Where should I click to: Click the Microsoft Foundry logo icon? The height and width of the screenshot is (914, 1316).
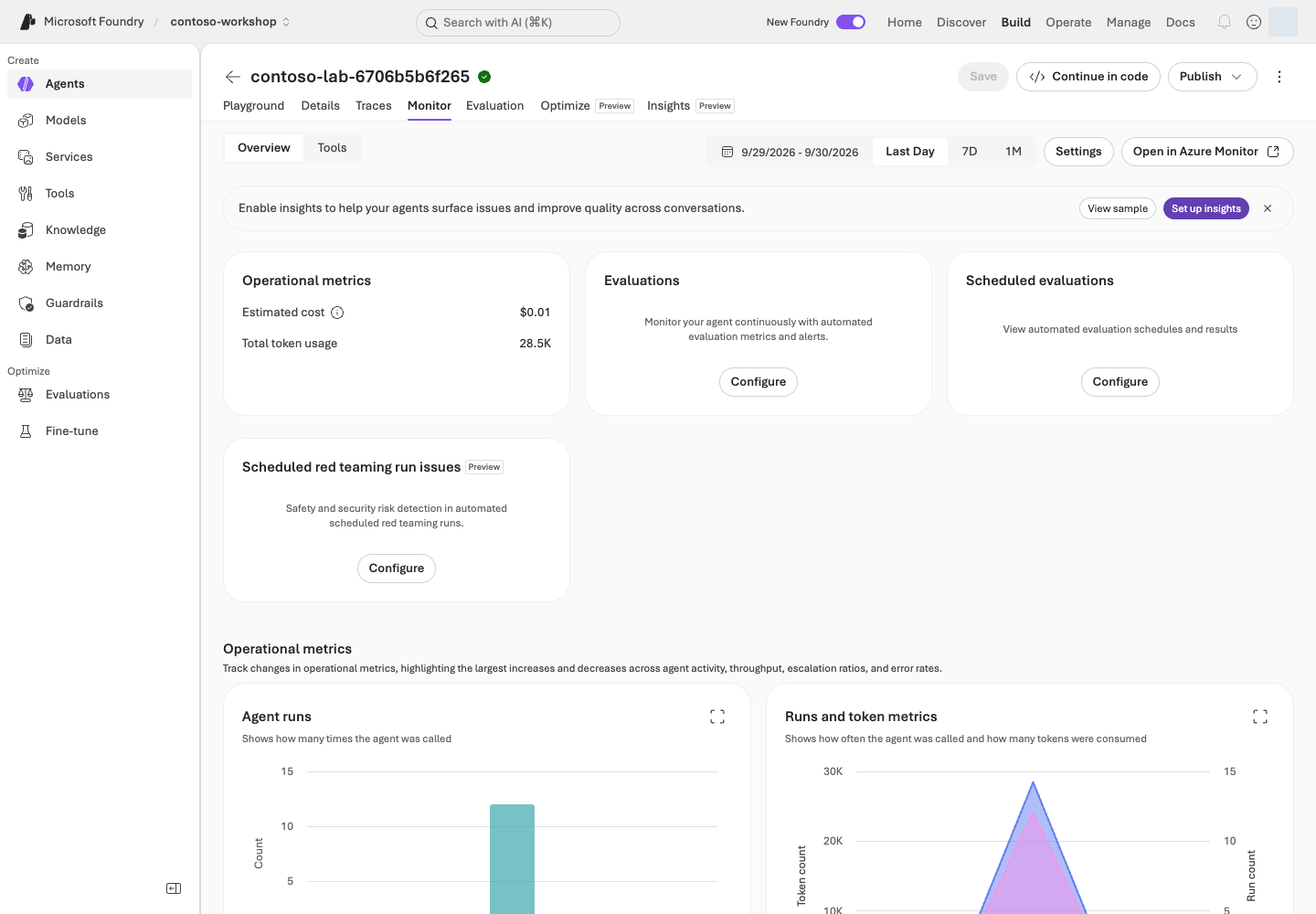point(27,22)
